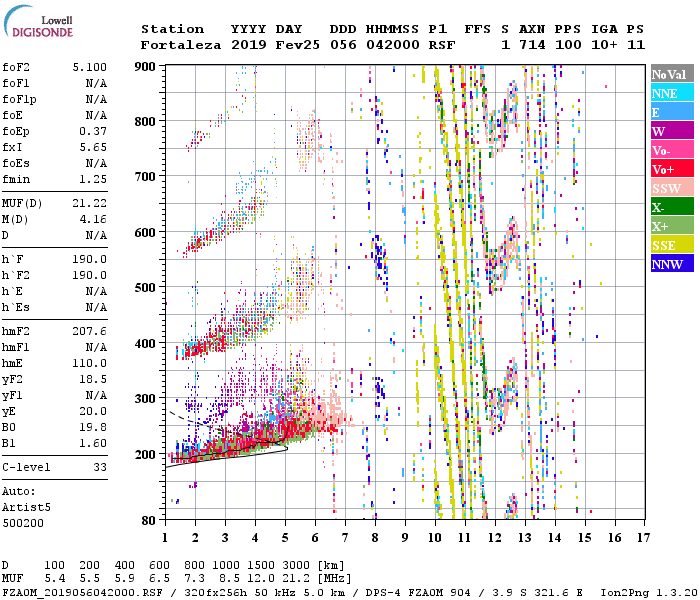The width and height of the screenshot is (700, 600).
Task: Select the Vo- pink legend swatch
Action: pos(672,150)
